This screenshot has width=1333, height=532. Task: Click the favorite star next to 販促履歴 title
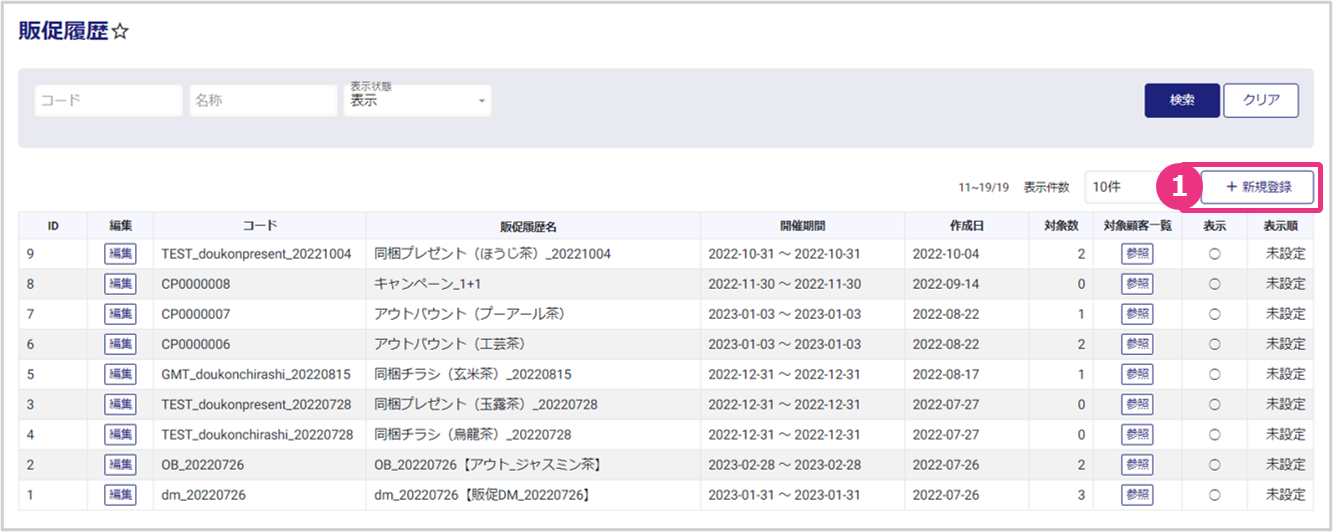pyautogui.click(x=121, y=33)
